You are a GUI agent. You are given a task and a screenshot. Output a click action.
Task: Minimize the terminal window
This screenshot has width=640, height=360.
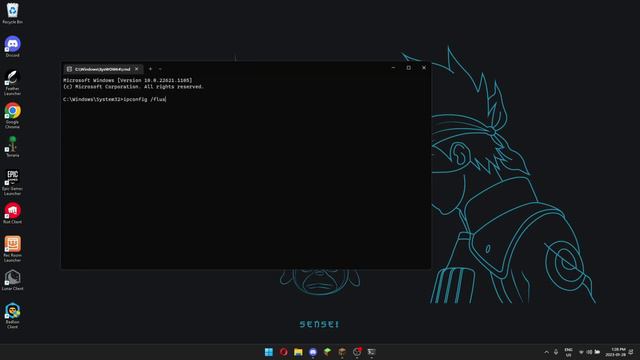coord(393,68)
